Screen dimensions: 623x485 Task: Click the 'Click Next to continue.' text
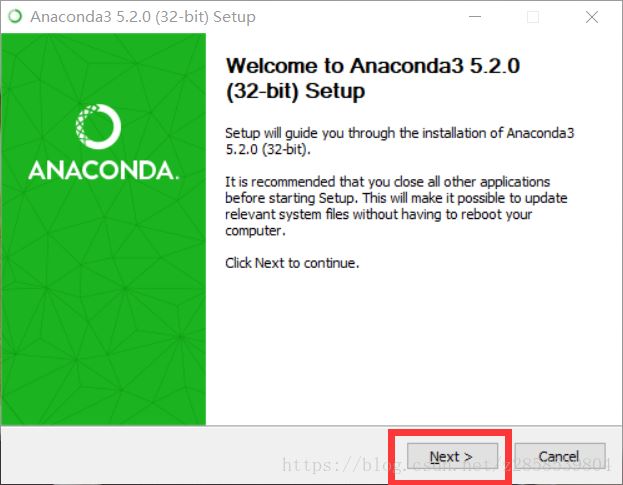click(x=291, y=263)
